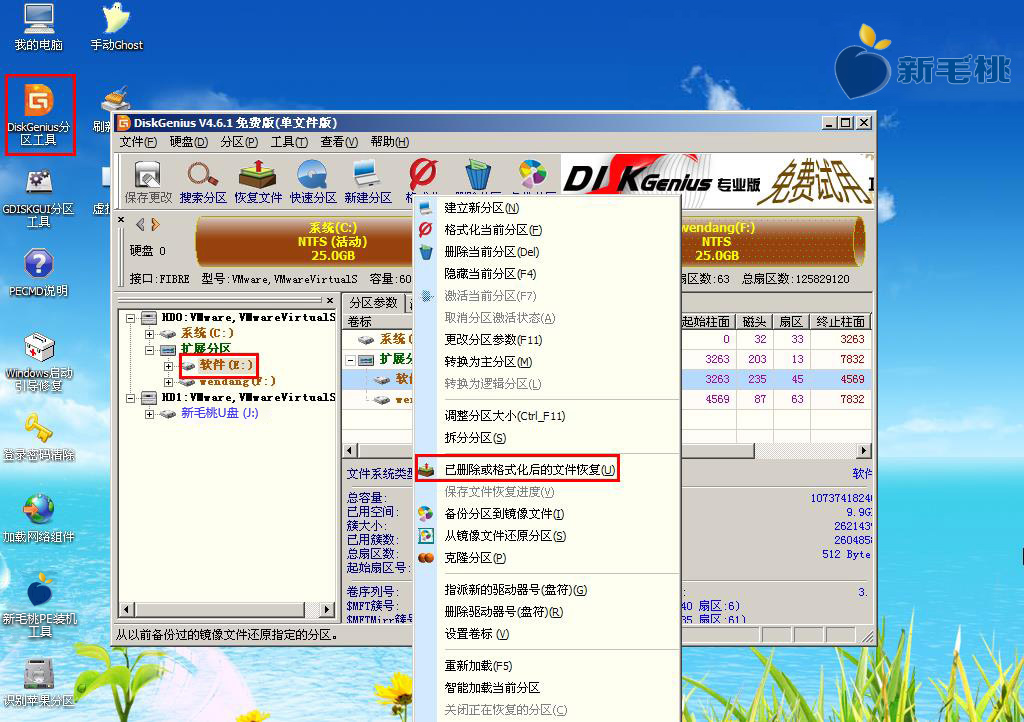Click the wendang(F:) NTFS block in disk bar

pos(771,242)
